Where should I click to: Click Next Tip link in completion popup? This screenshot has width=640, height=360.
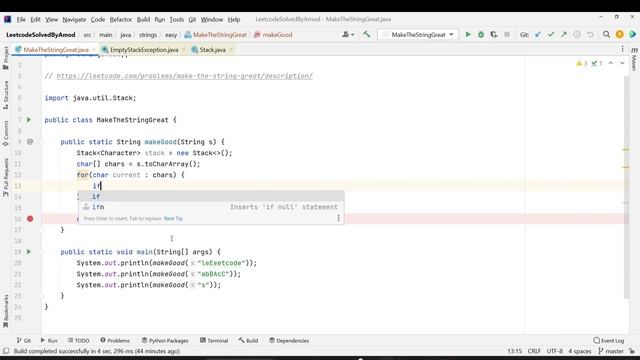173,218
